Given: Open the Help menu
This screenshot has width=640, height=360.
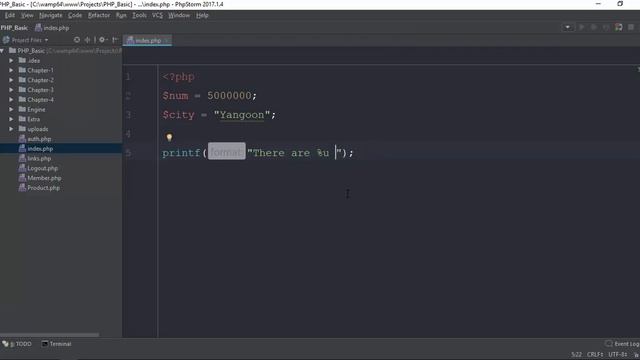Looking at the screenshot, I should (202, 15).
